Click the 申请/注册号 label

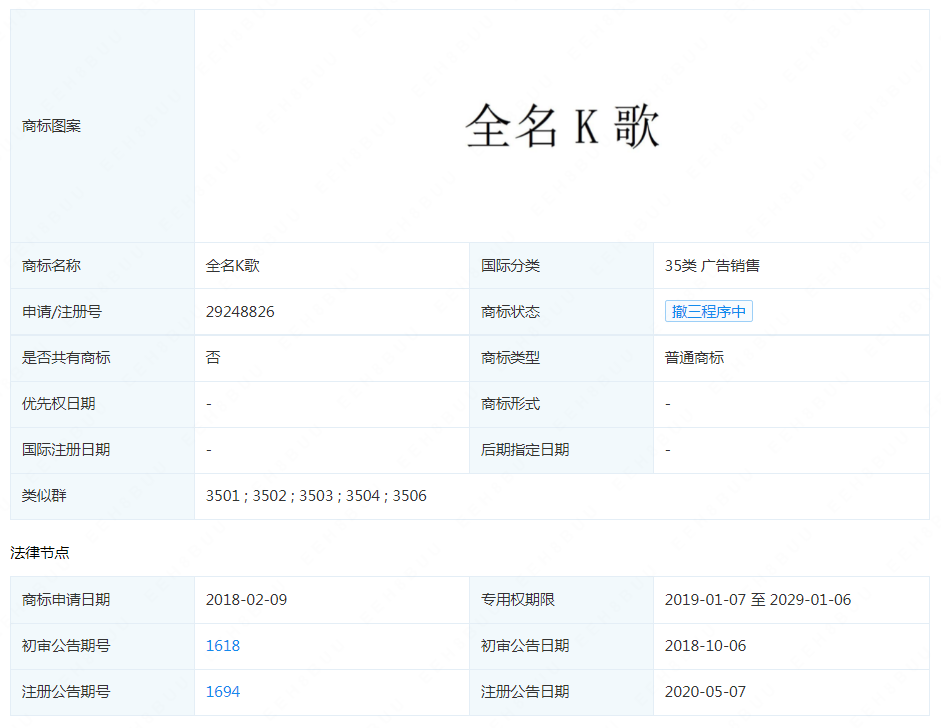(62, 312)
